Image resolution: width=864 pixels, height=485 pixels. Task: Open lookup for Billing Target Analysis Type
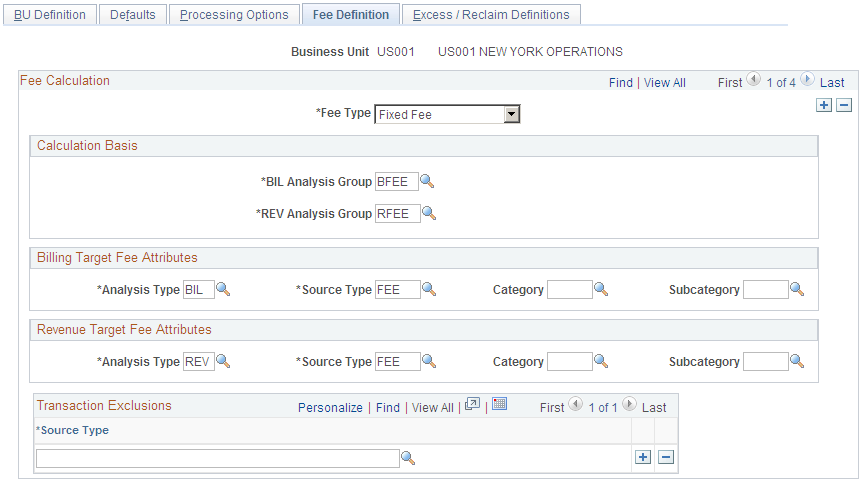[x=223, y=289]
